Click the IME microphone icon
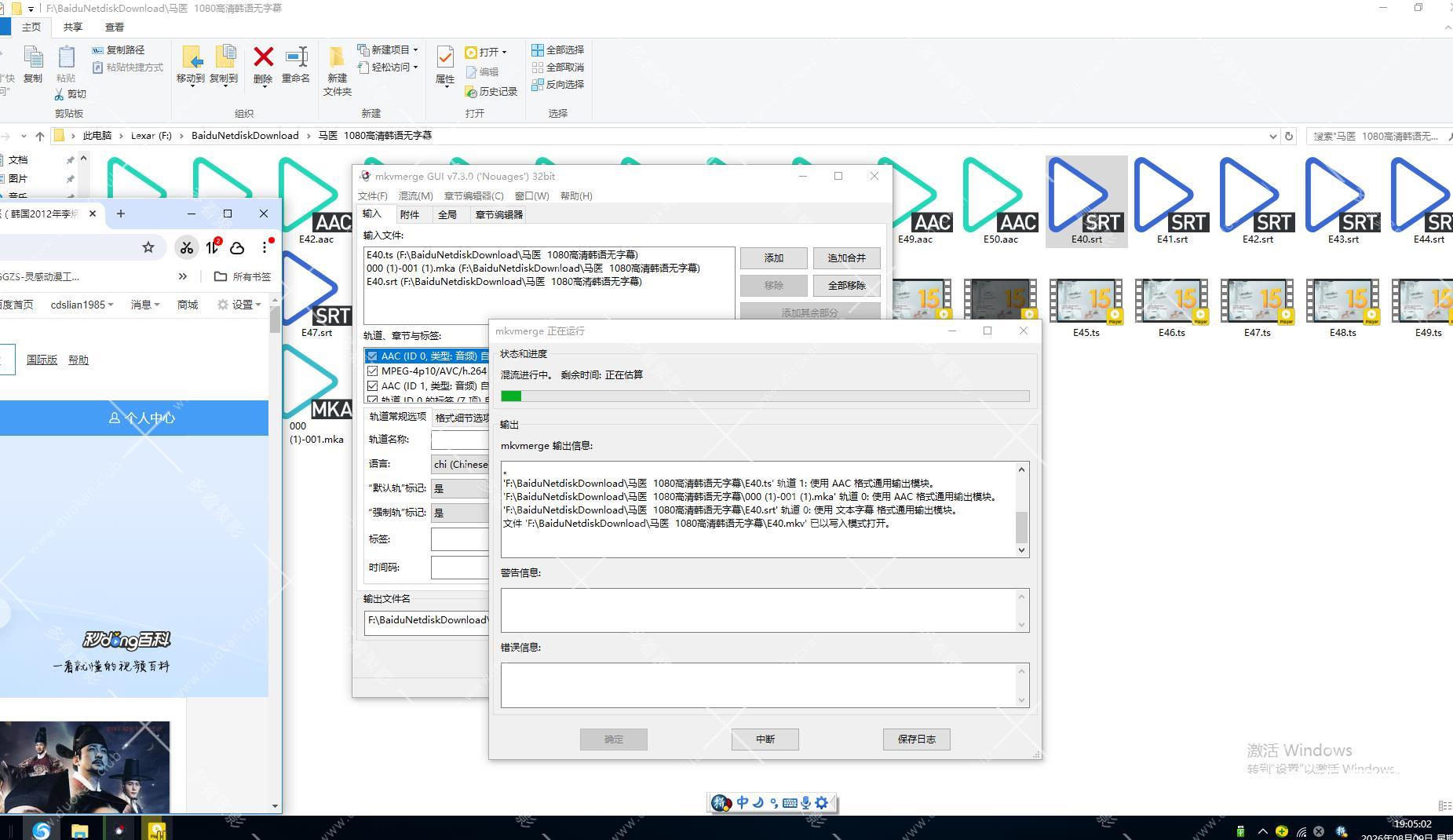This screenshot has height=840, width=1453. (x=805, y=803)
